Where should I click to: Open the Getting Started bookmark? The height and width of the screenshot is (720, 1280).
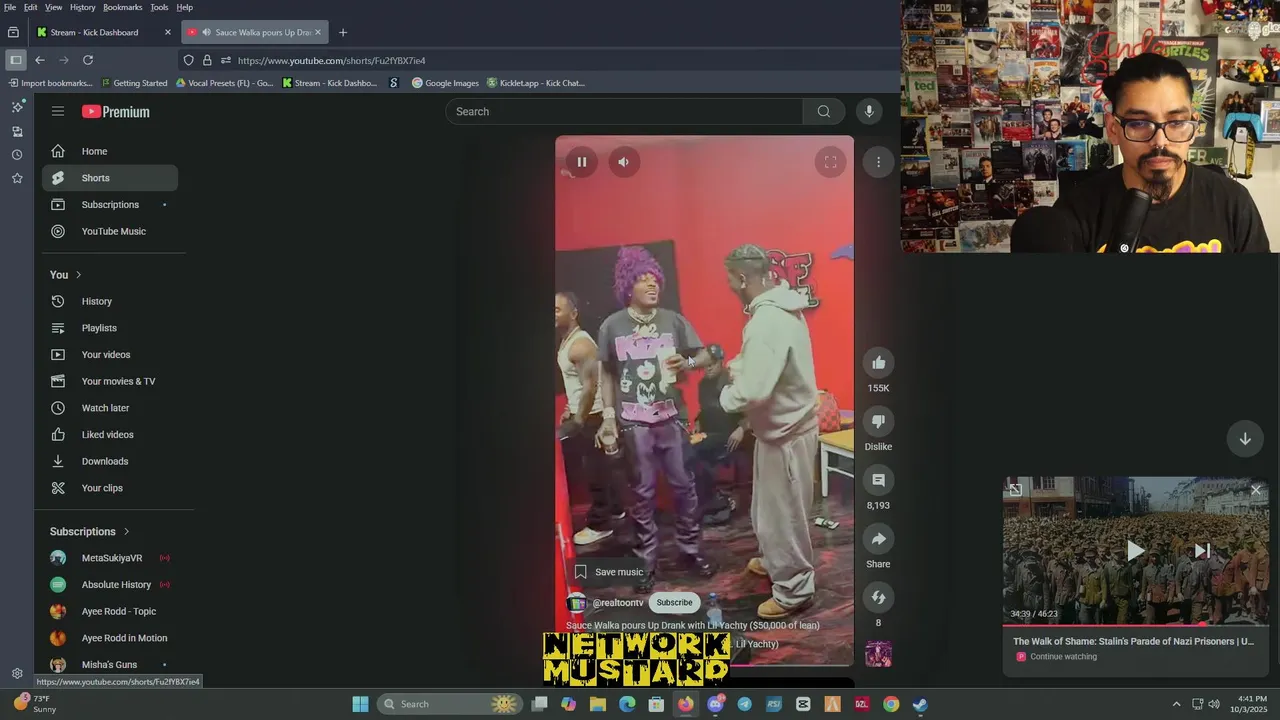pyautogui.click(x=133, y=83)
